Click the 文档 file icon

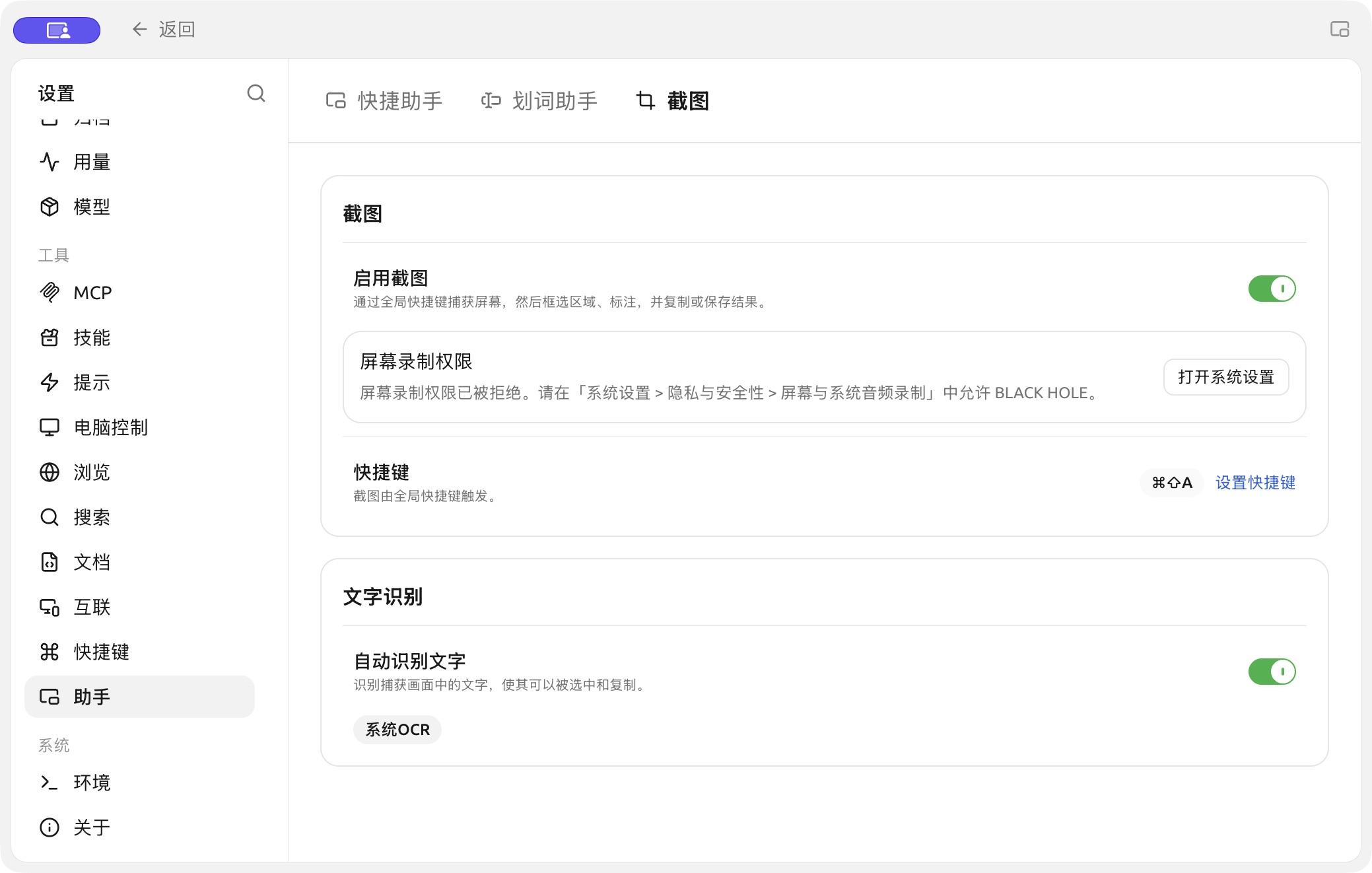[x=50, y=562]
